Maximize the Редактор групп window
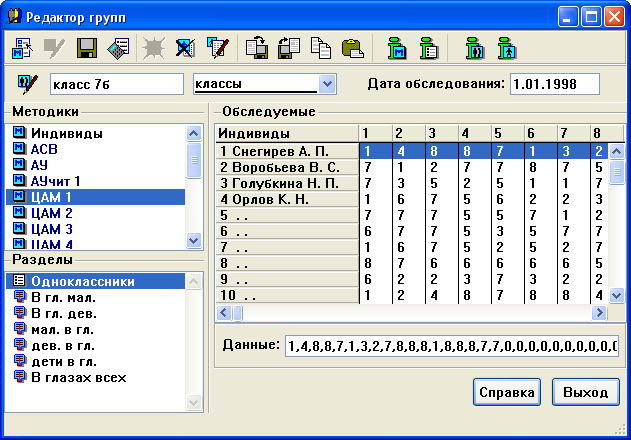Viewport: 631px width, 440px height. coord(591,17)
